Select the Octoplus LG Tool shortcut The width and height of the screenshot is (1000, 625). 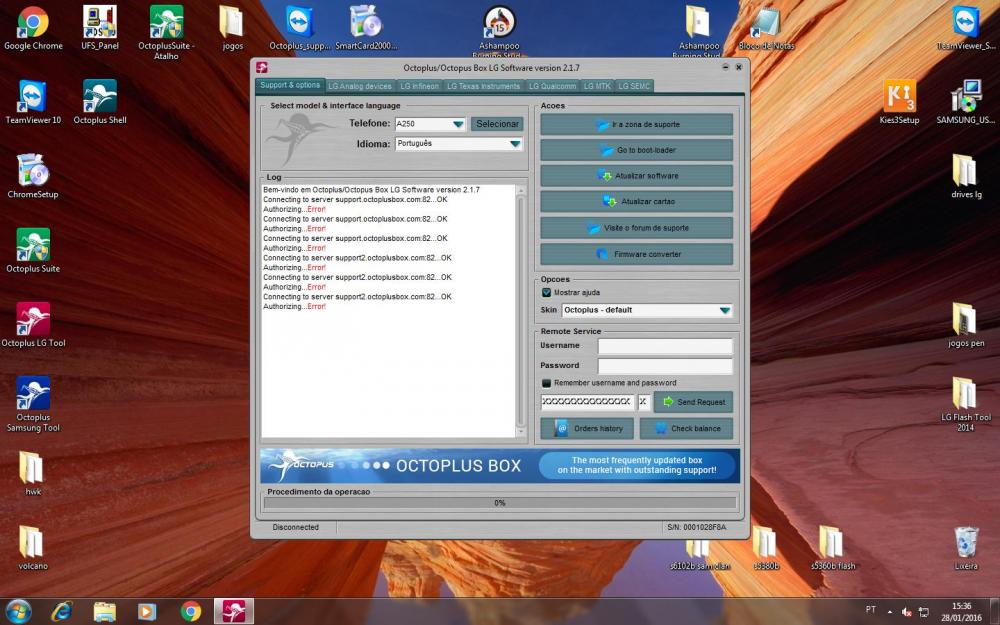coord(33,325)
